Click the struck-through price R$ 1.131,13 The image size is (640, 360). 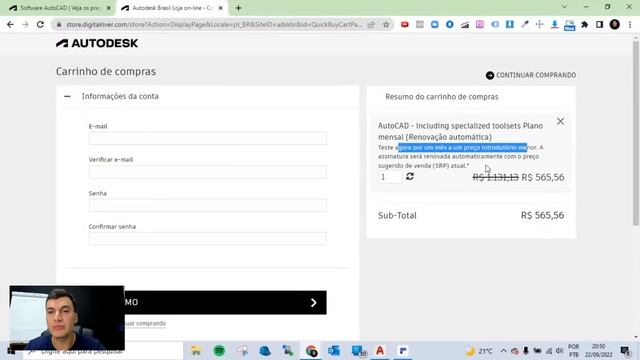[496, 177]
